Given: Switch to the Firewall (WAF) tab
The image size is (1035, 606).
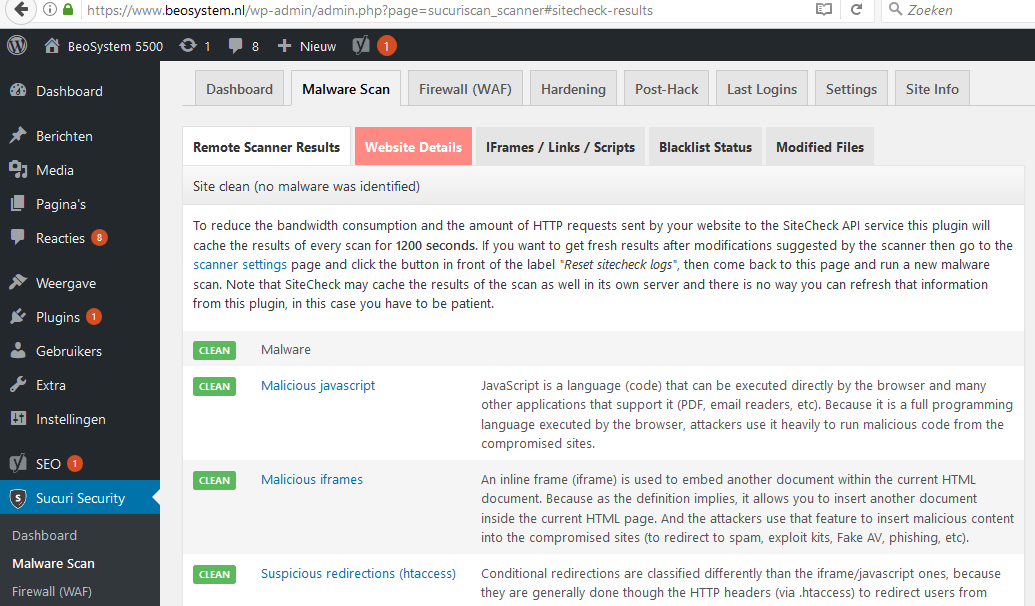Looking at the screenshot, I should click(465, 88).
